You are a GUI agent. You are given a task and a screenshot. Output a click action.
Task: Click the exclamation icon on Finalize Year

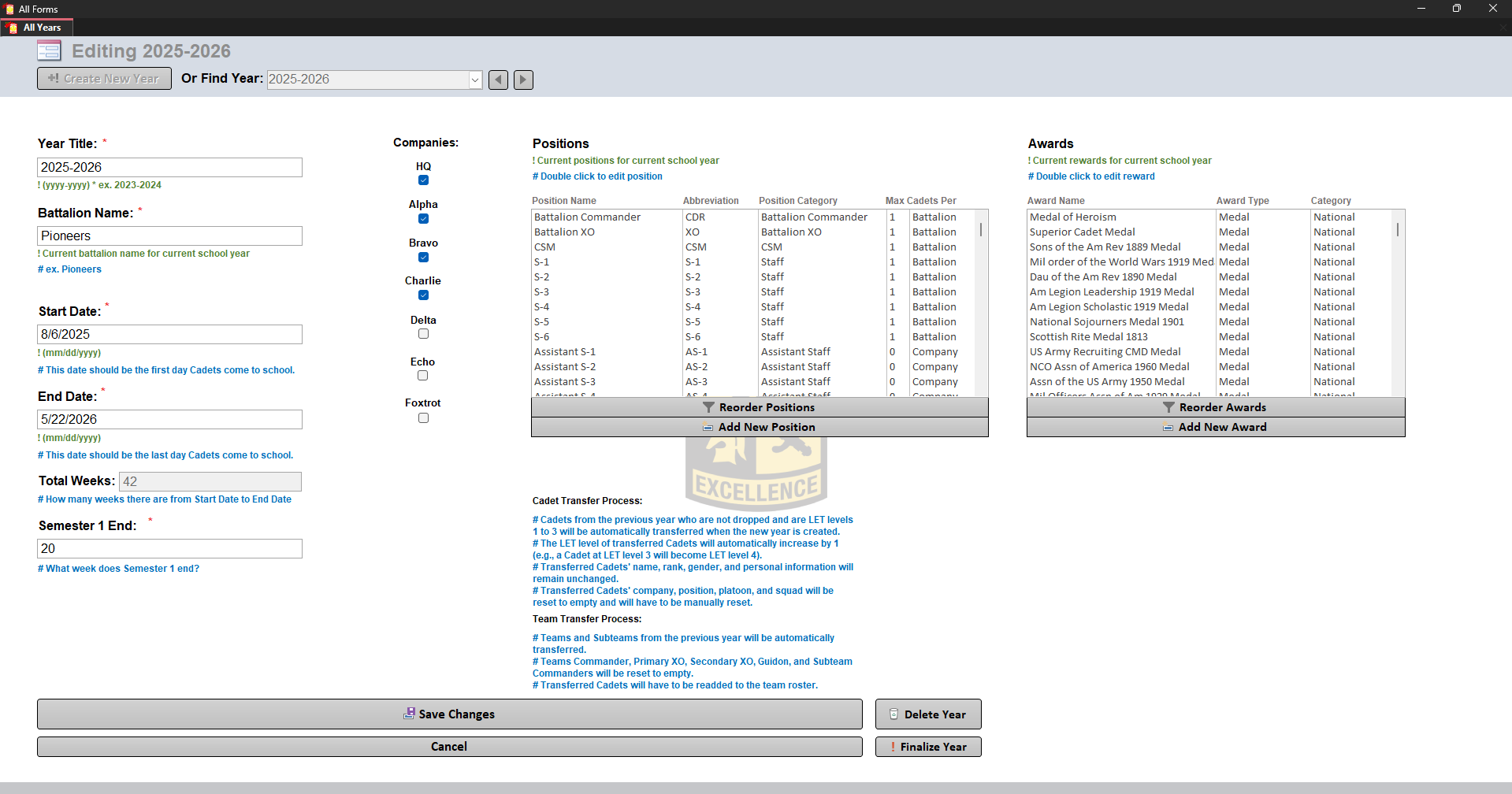coord(893,747)
